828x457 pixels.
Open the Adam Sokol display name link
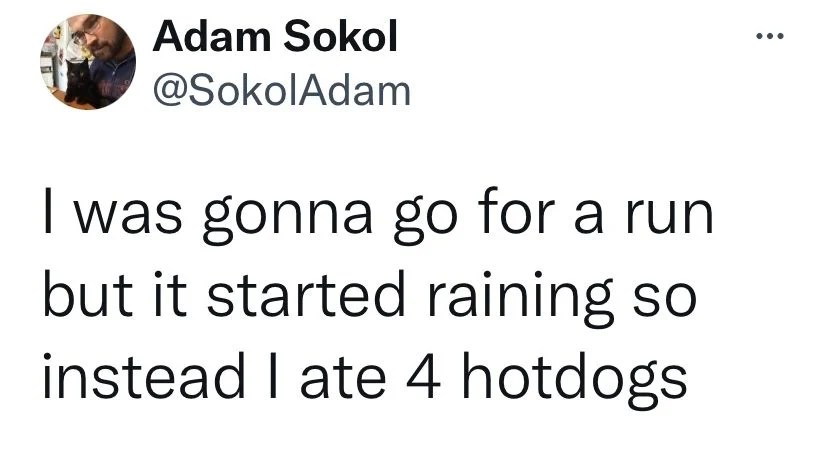275,39
